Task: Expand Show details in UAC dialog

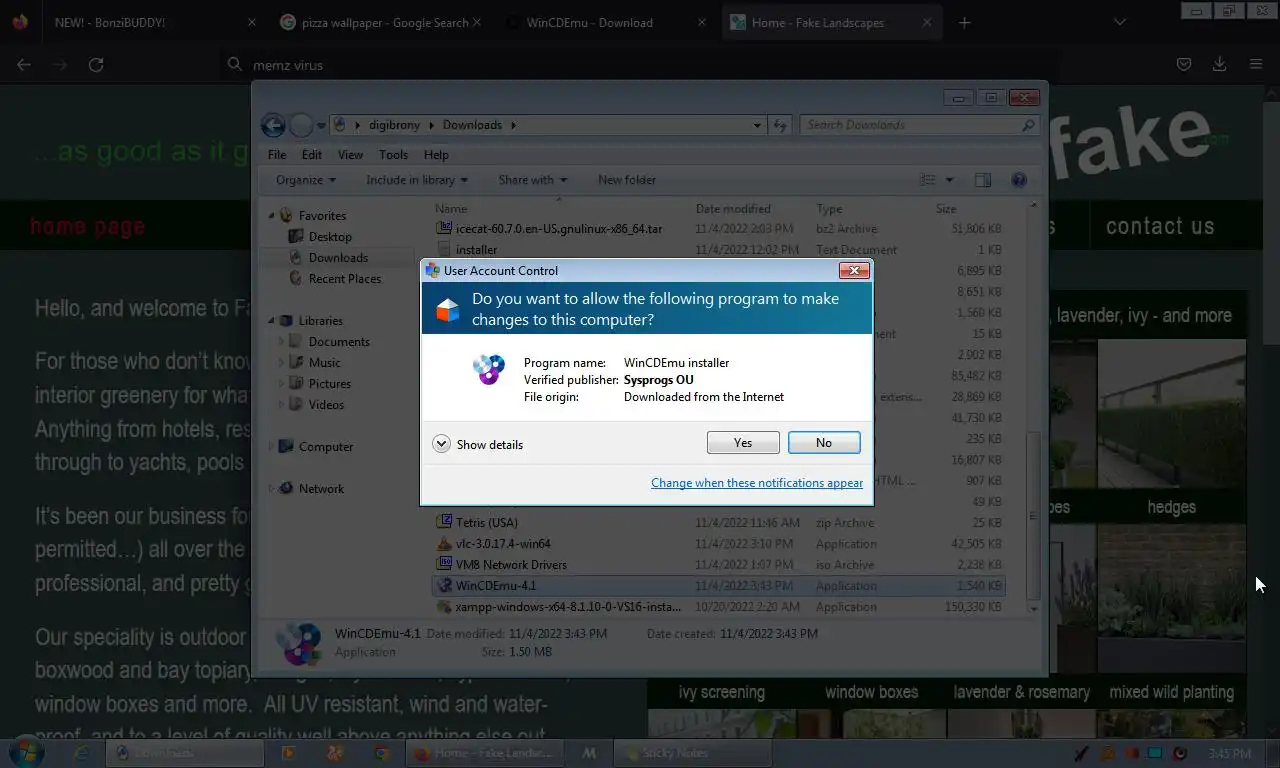Action: pos(479,444)
